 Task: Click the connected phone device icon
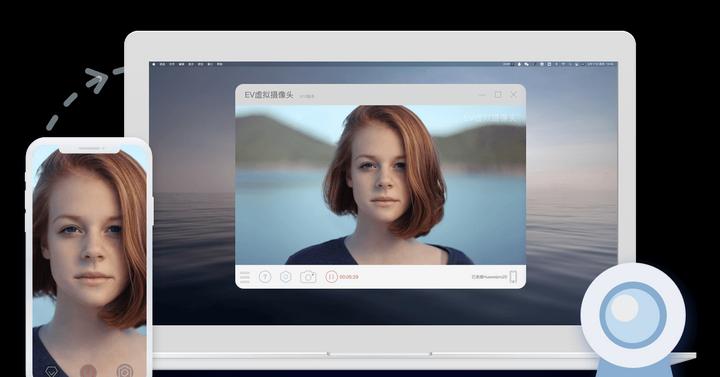pyautogui.click(x=513, y=277)
